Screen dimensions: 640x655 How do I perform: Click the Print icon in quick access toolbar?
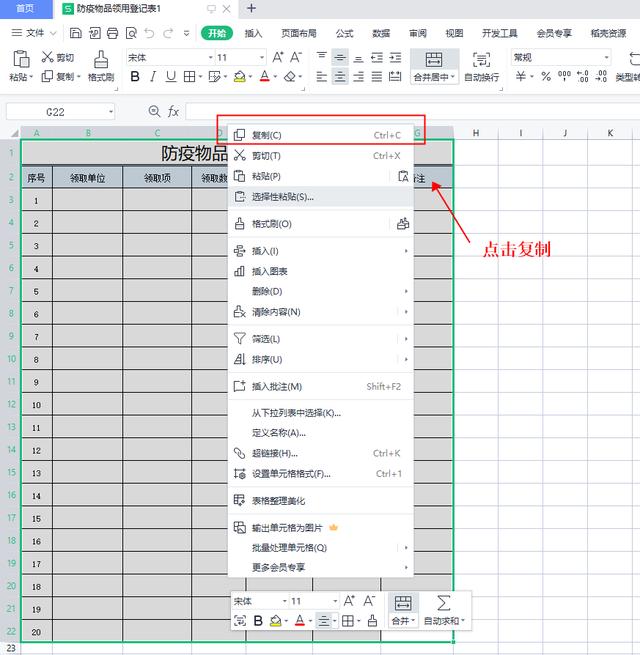pyautogui.click(x=112, y=33)
